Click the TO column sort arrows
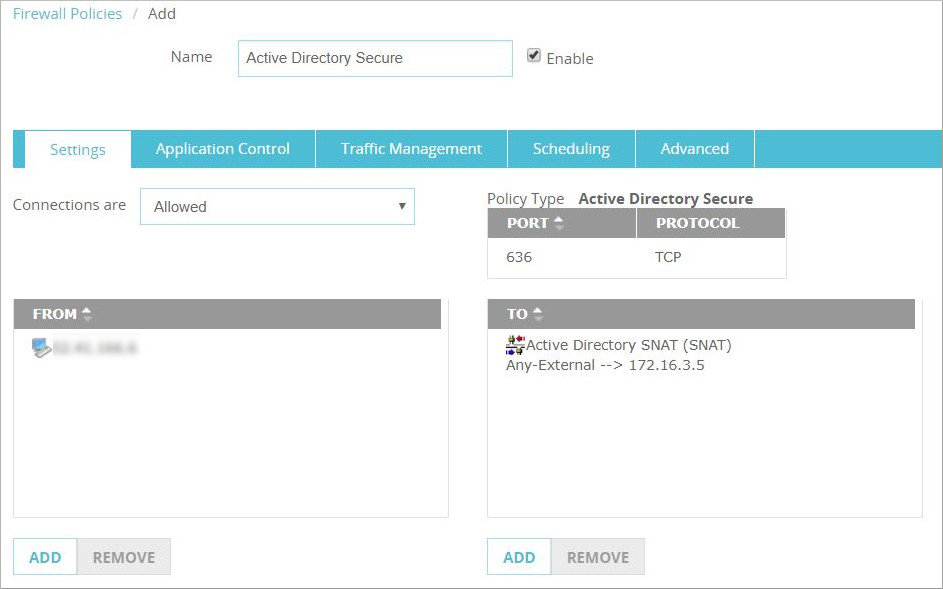943x589 pixels. click(x=538, y=314)
